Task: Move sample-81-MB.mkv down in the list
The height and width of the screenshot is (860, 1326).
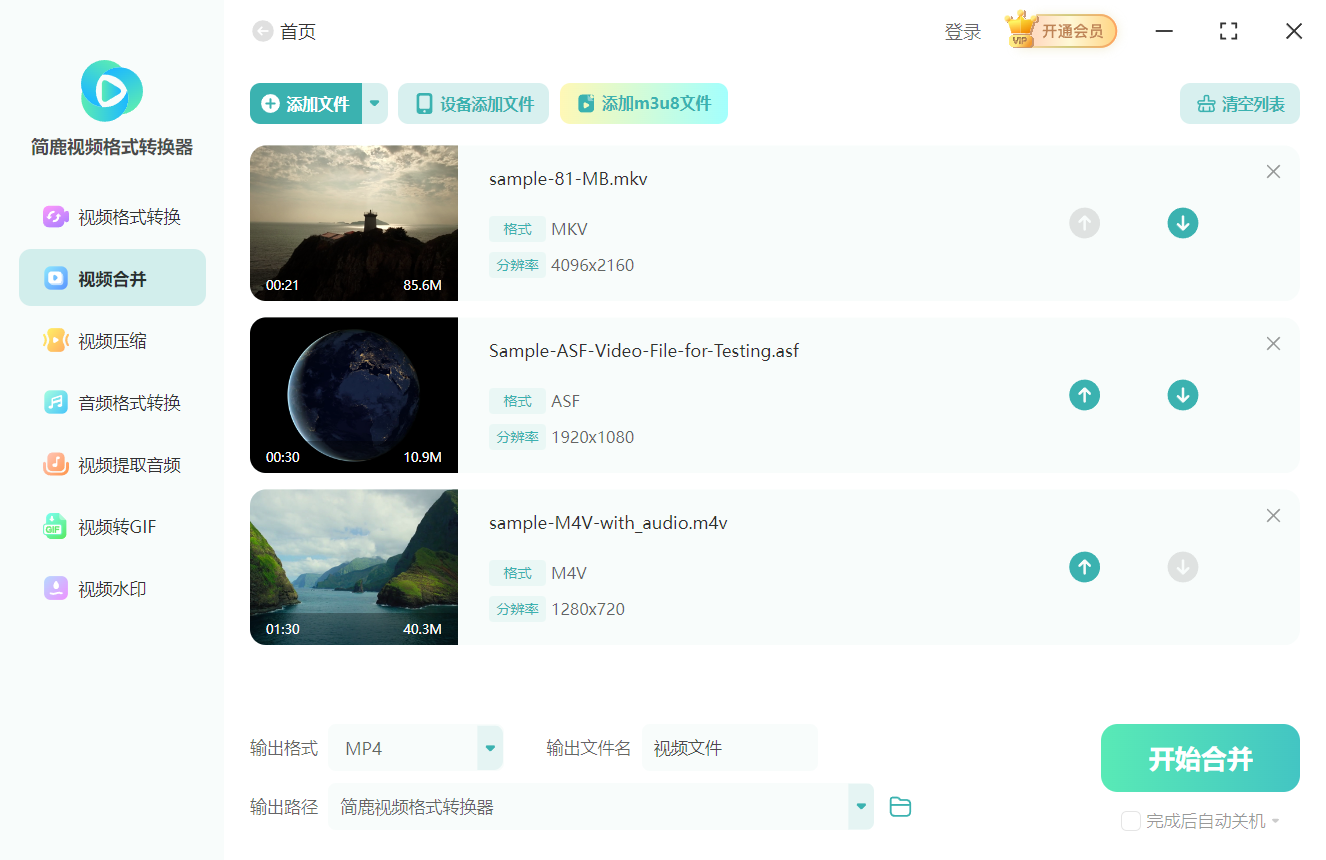Action: (1182, 223)
